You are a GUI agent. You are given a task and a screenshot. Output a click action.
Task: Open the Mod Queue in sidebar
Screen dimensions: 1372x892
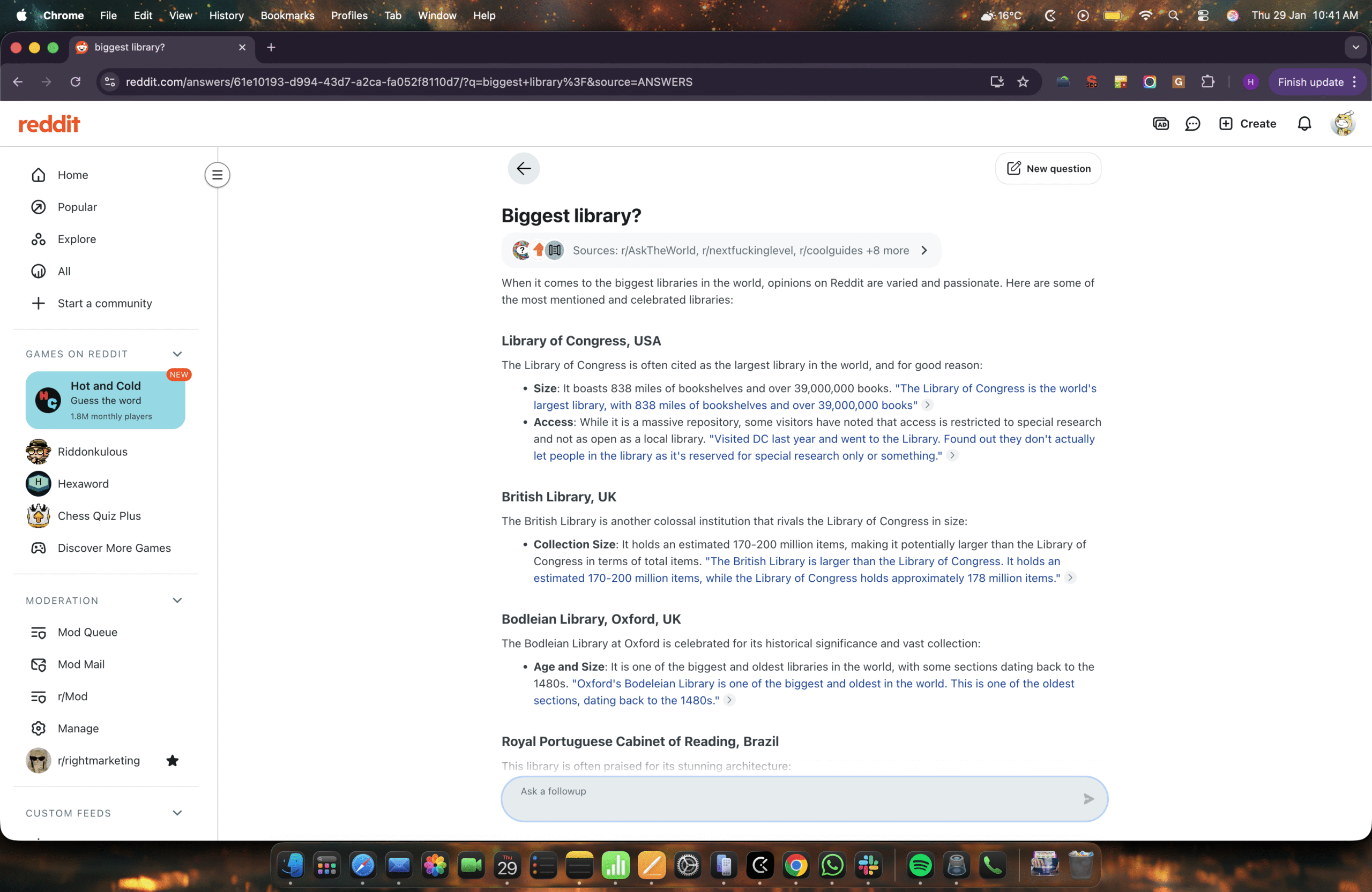click(87, 632)
